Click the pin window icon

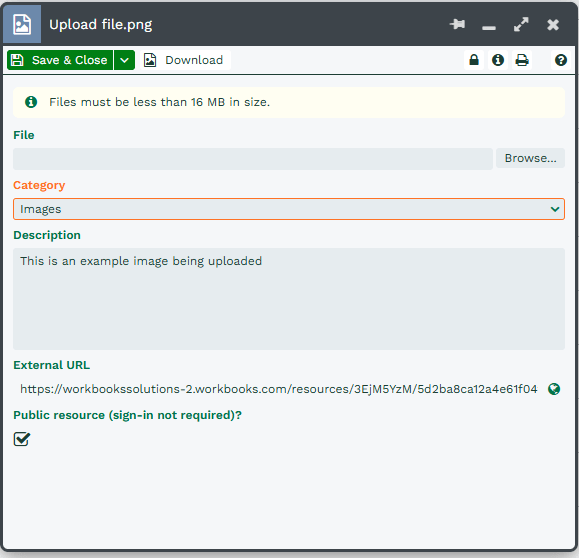457,24
